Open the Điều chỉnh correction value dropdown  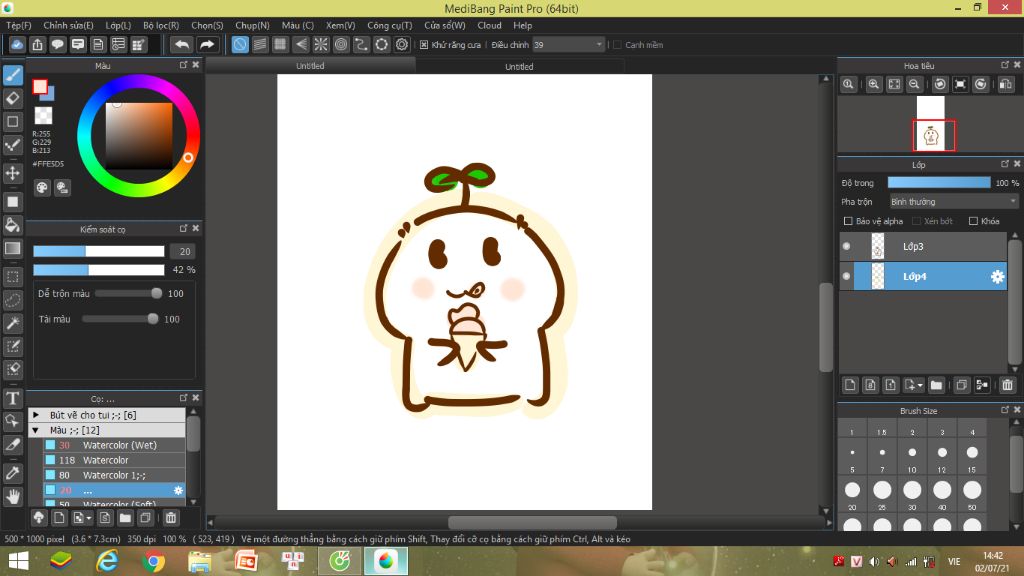pyautogui.click(x=568, y=44)
